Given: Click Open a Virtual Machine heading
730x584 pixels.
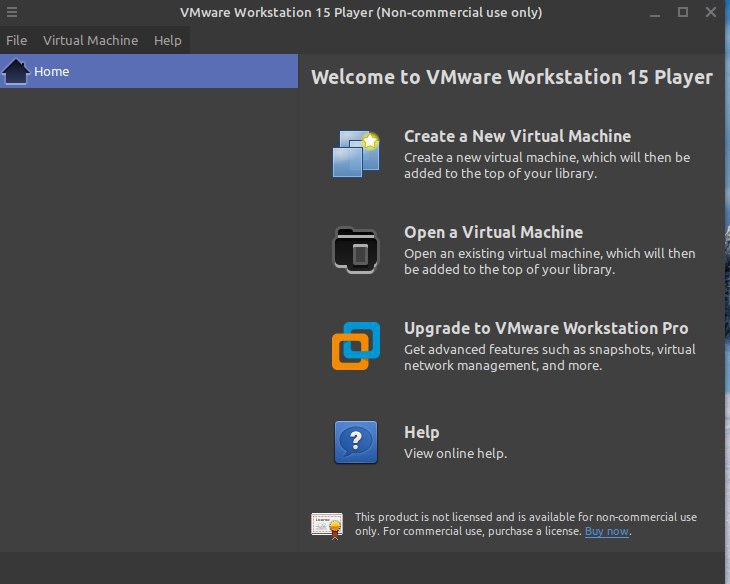Looking at the screenshot, I should coord(493,232).
